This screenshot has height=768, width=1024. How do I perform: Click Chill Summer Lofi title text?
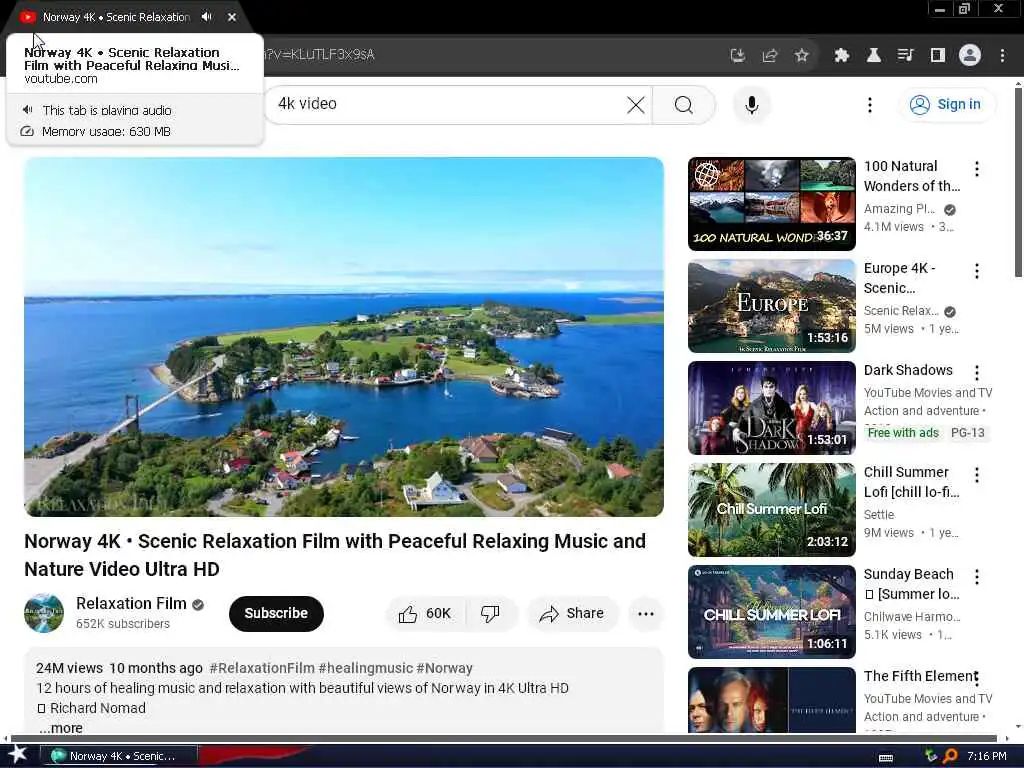[912, 482]
